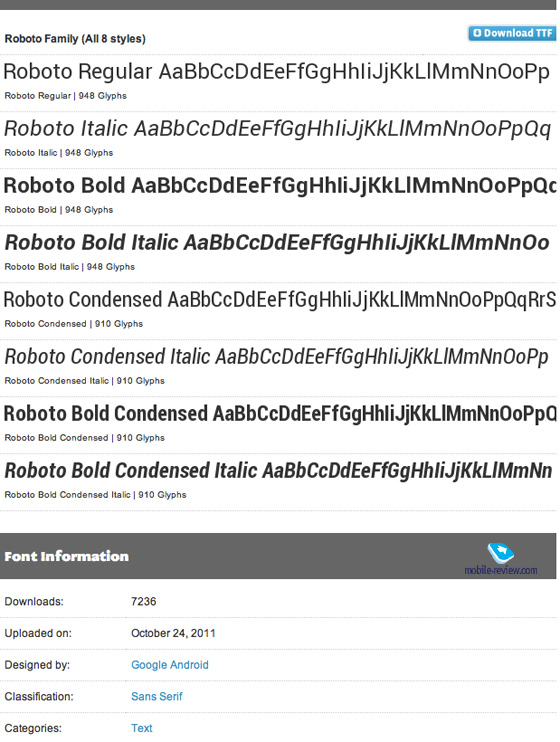The width and height of the screenshot is (560, 742).
Task: Select the Roboto Regular font preview
Action: coord(276,72)
